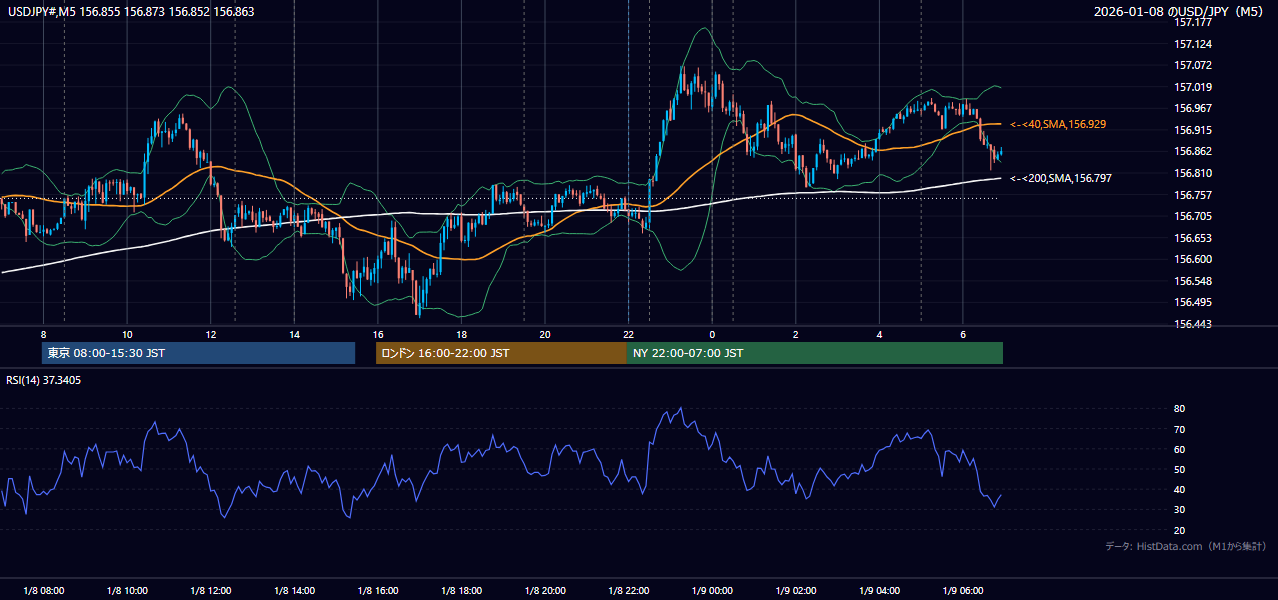1278x600 pixels.
Task: Click bottom time label 1/9 00:00
Action: pos(712,590)
